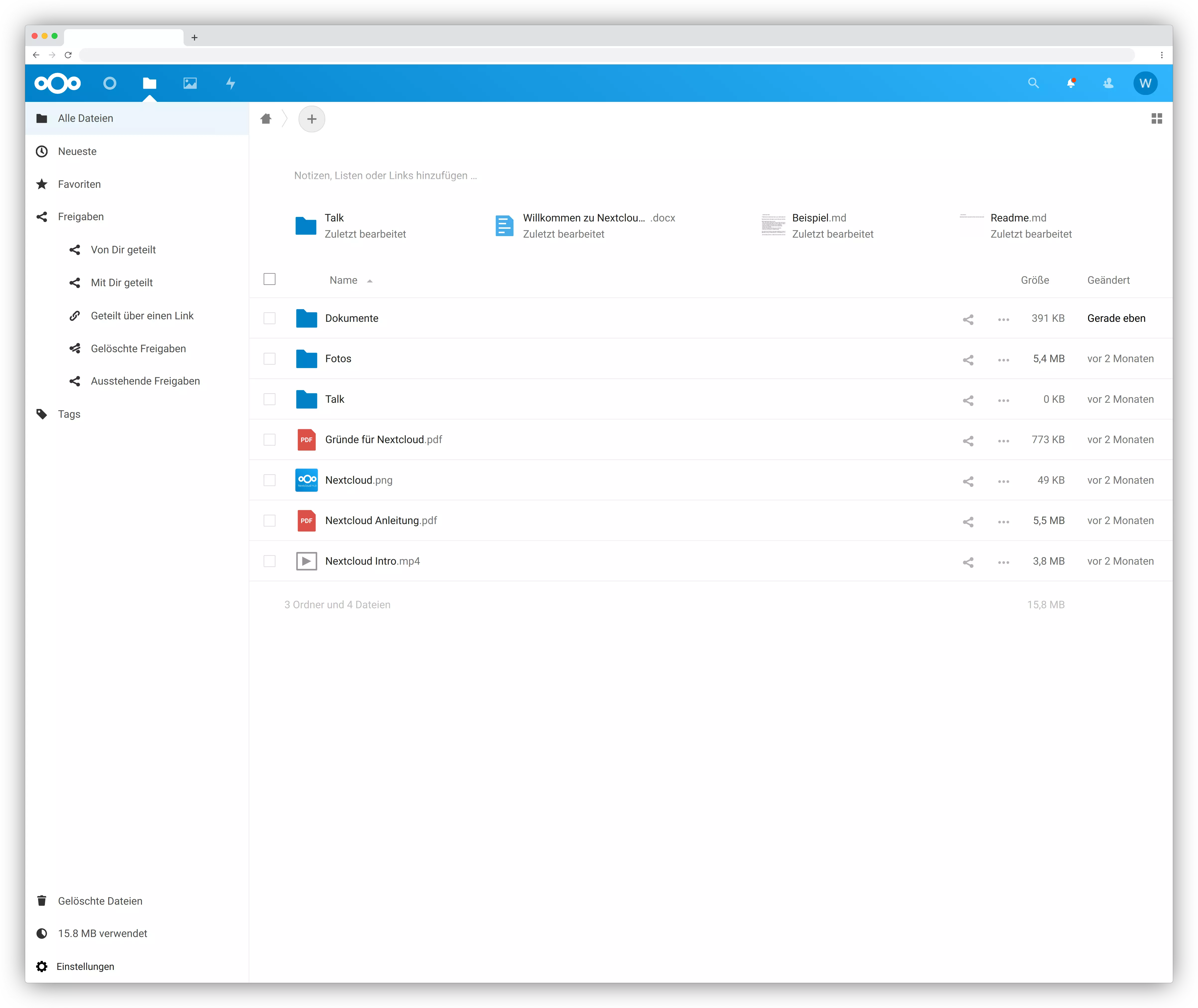The height and width of the screenshot is (1008, 1198).
Task: Open the contacts menu icon
Action: click(1108, 83)
